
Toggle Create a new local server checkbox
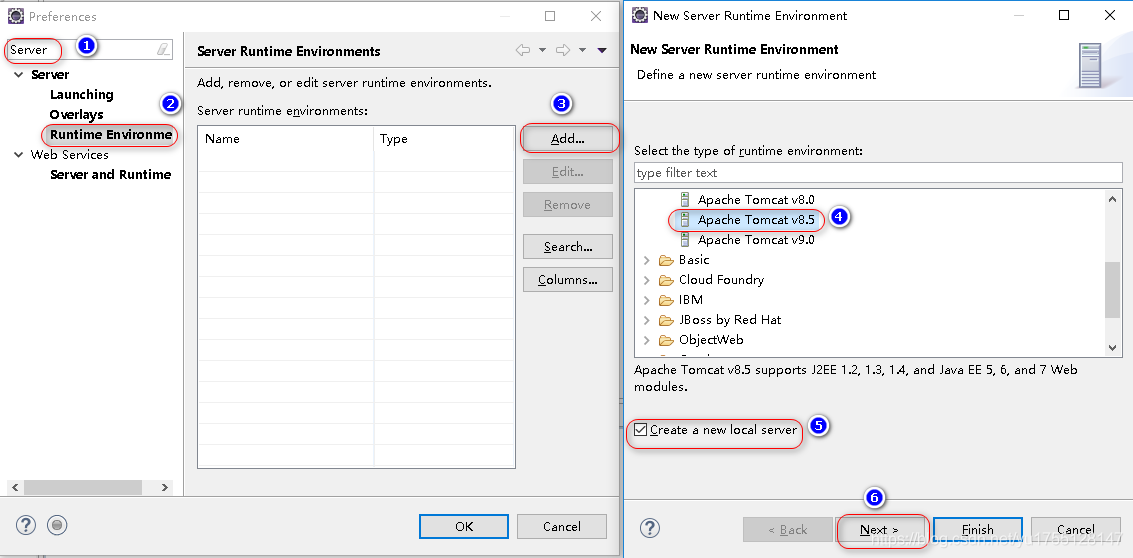tap(641, 430)
